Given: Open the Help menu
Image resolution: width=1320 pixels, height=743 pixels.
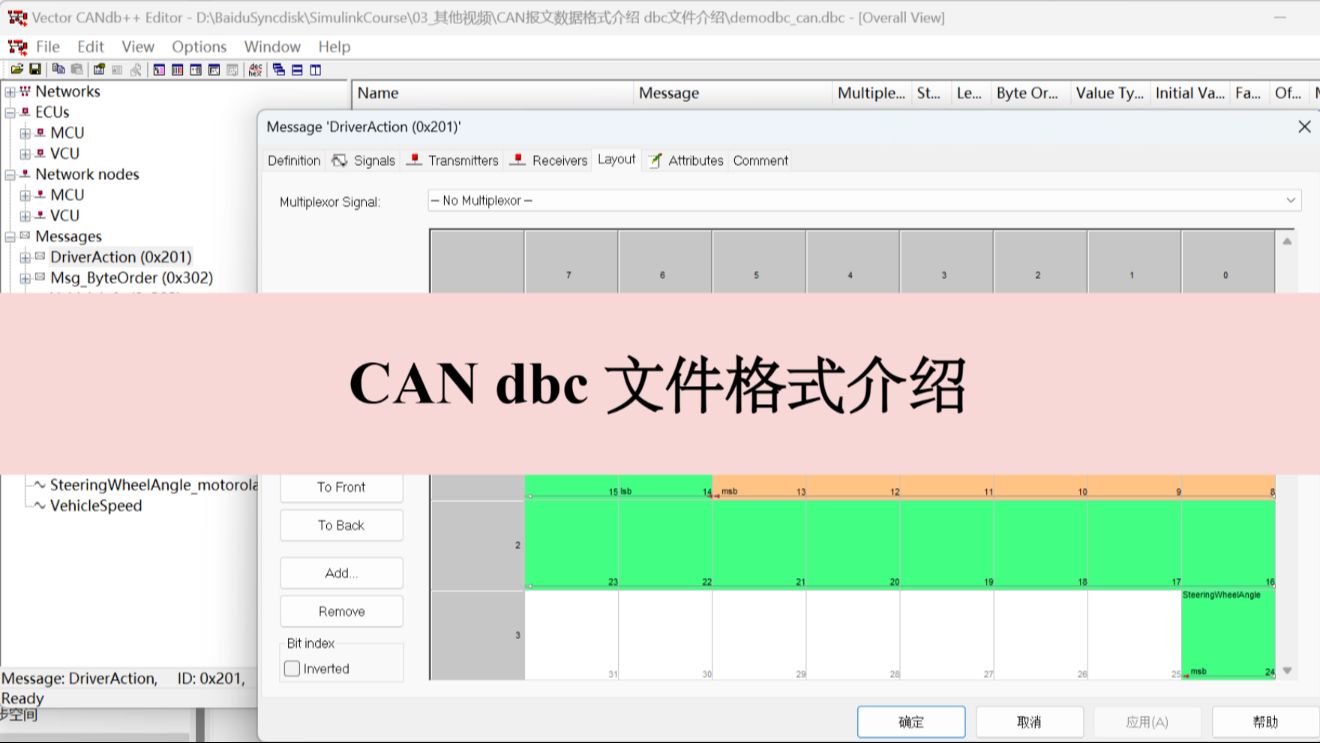Looking at the screenshot, I should [x=334, y=46].
